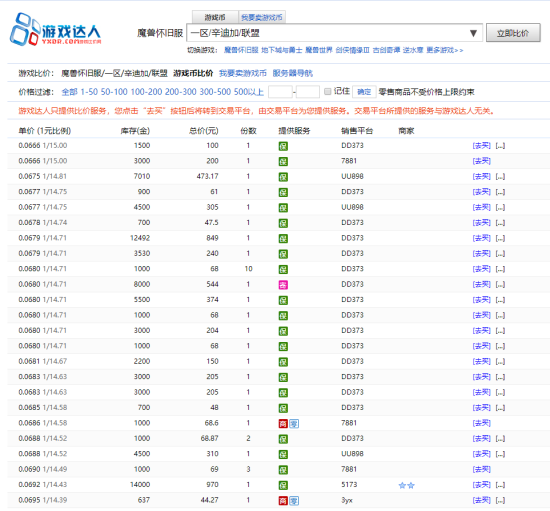Click the 确定 filter confirm button

coord(364,92)
